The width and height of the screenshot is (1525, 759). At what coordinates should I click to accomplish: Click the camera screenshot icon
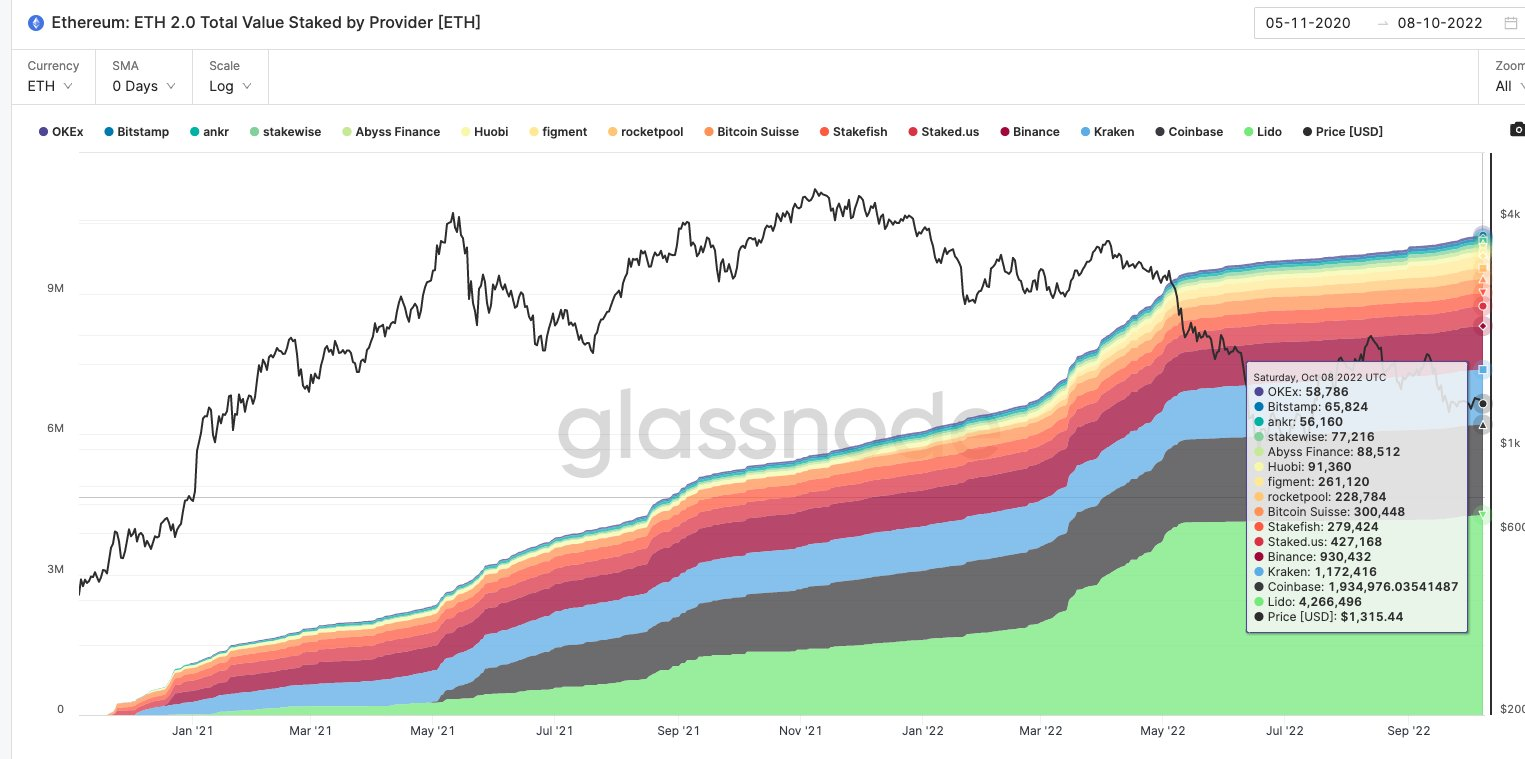coord(1517,130)
